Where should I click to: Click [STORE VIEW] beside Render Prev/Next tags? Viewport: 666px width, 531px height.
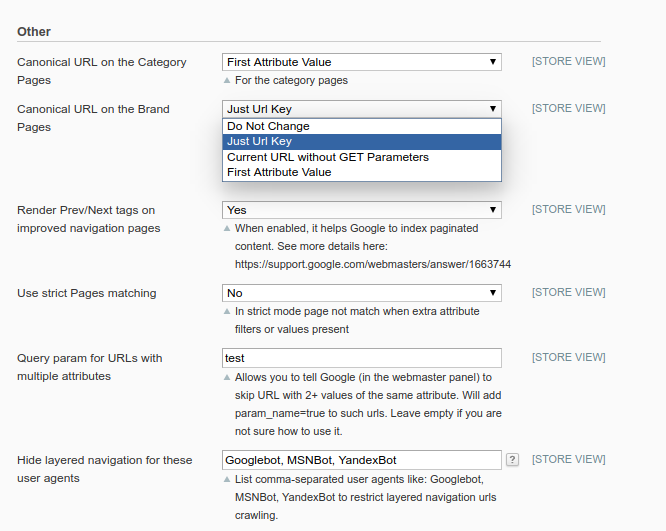(x=568, y=210)
